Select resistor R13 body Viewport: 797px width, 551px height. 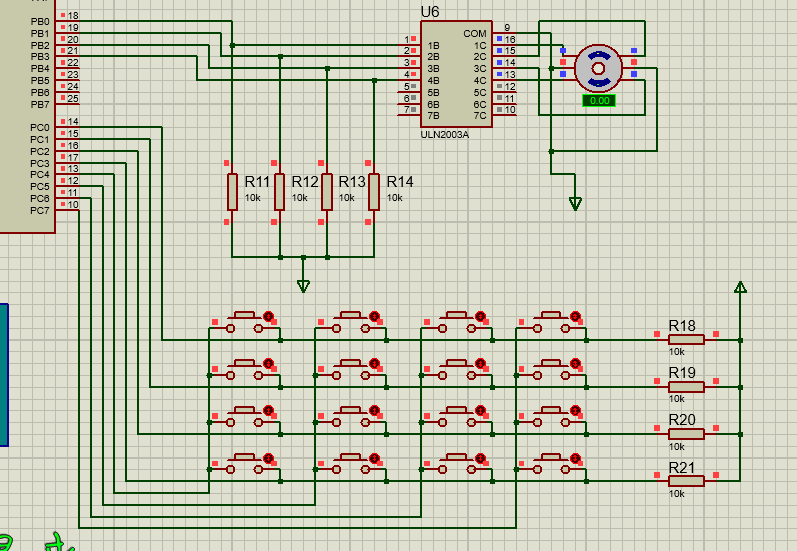[x=327, y=192]
